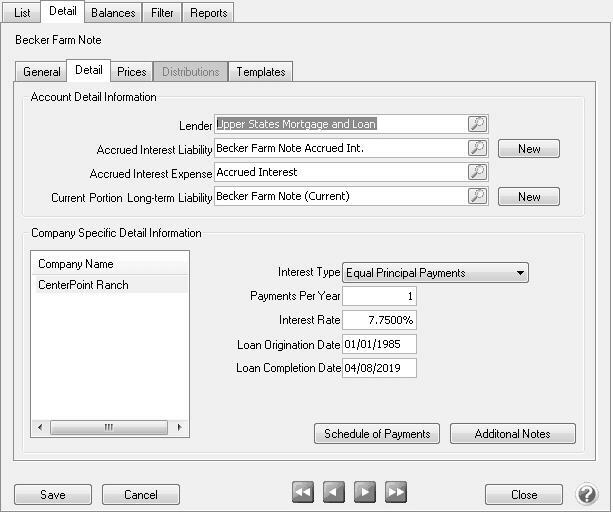Open the Reports tab
The height and width of the screenshot is (513, 613).
coord(209,13)
